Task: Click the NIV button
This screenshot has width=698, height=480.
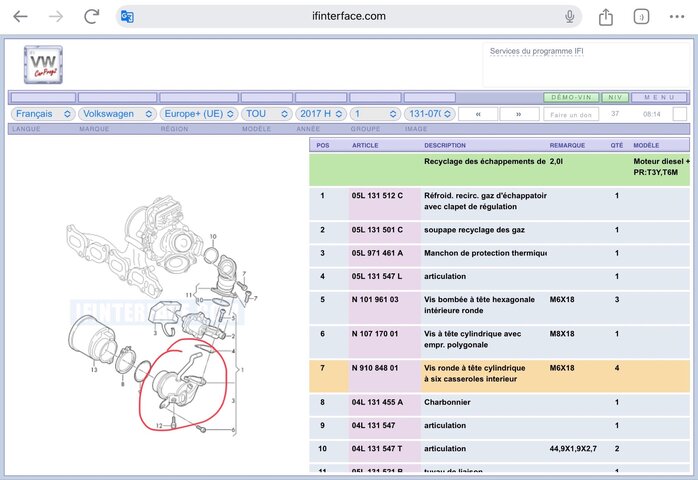Action: 615,97
